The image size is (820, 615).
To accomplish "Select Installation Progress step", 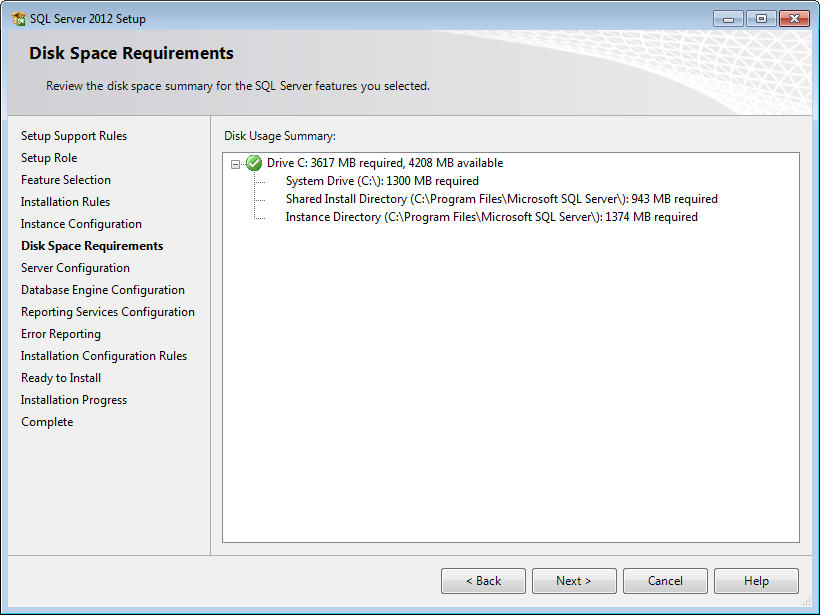I will (x=74, y=400).
